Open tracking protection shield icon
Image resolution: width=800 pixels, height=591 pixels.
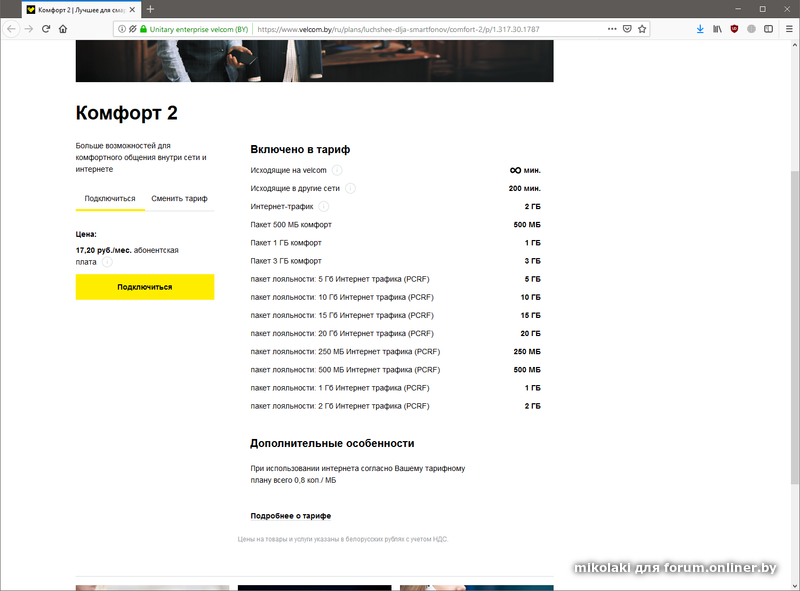133,29
